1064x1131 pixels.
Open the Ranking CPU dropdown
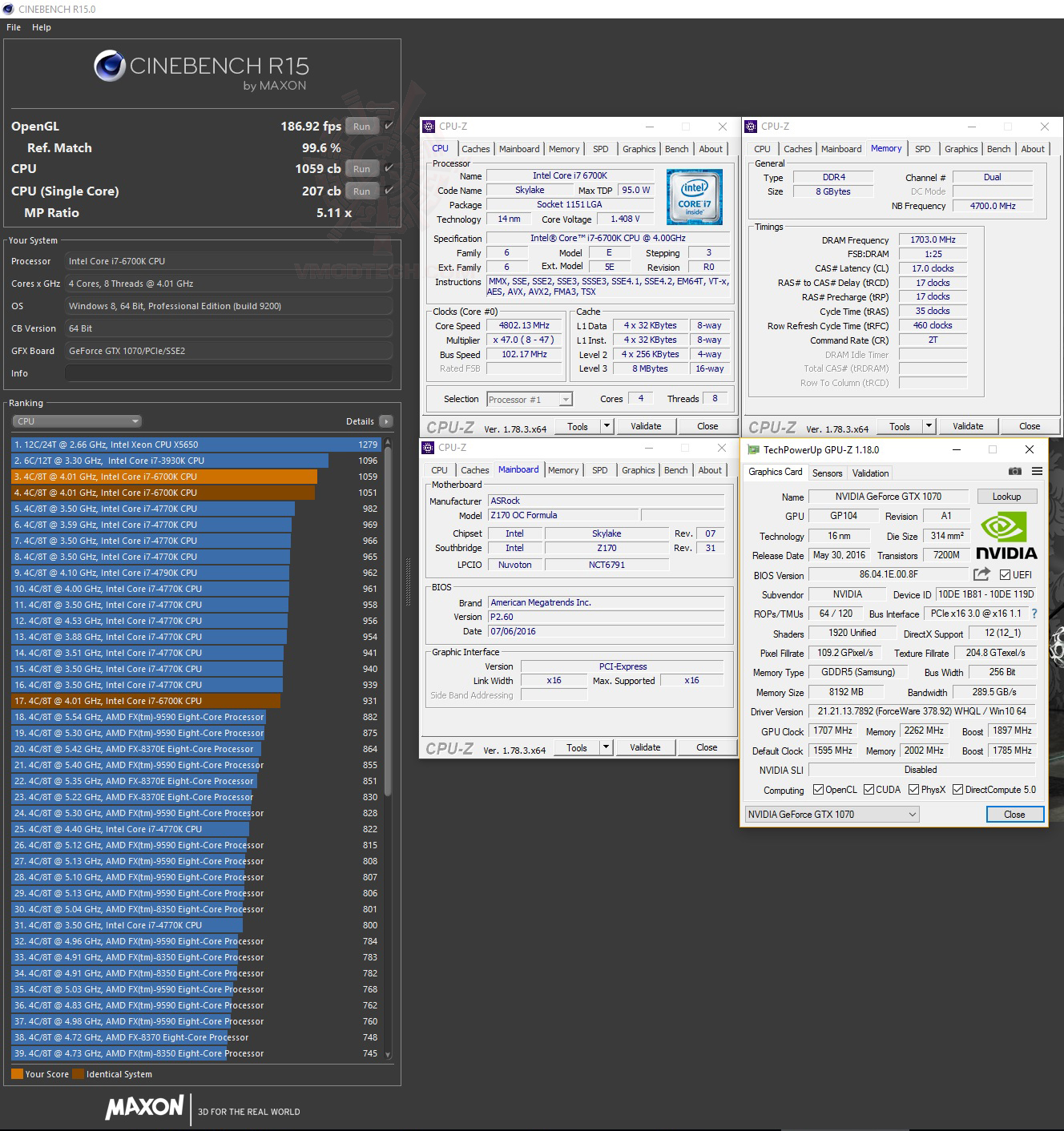pyautogui.click(x=77, y=421)
